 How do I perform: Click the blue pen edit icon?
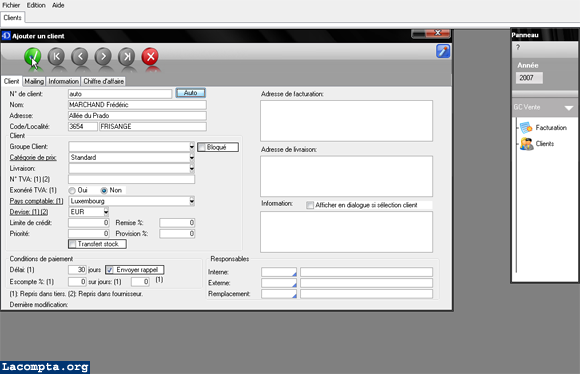(x=443, y=51)
